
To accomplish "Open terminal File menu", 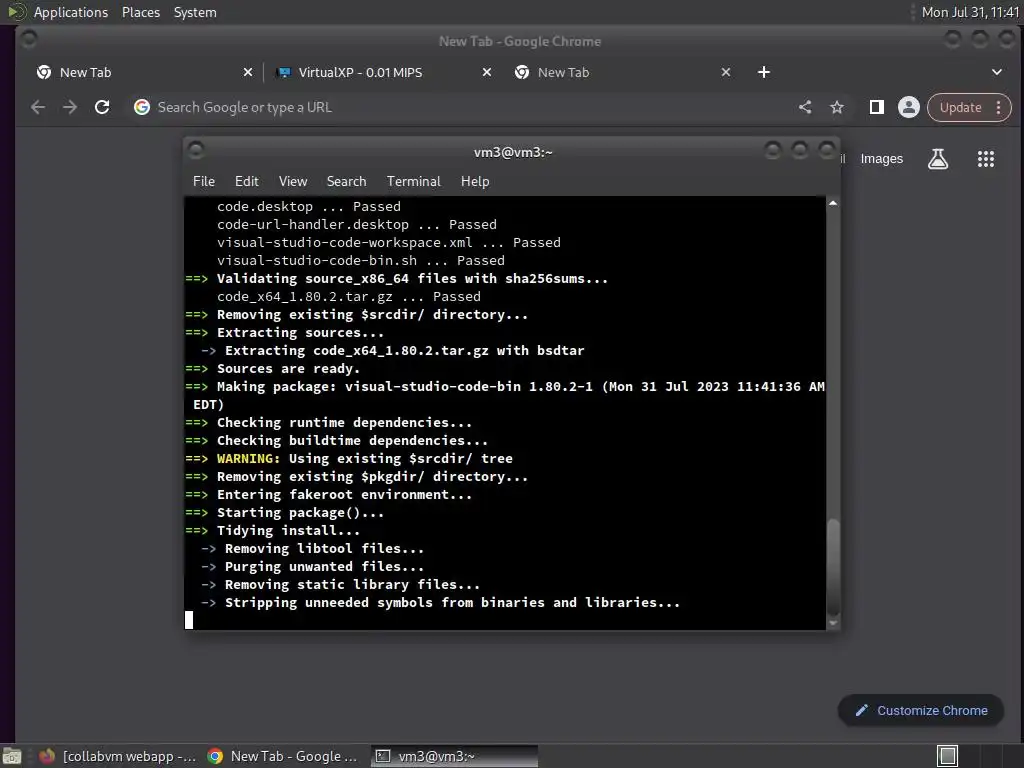I will (x=204, y=182).
